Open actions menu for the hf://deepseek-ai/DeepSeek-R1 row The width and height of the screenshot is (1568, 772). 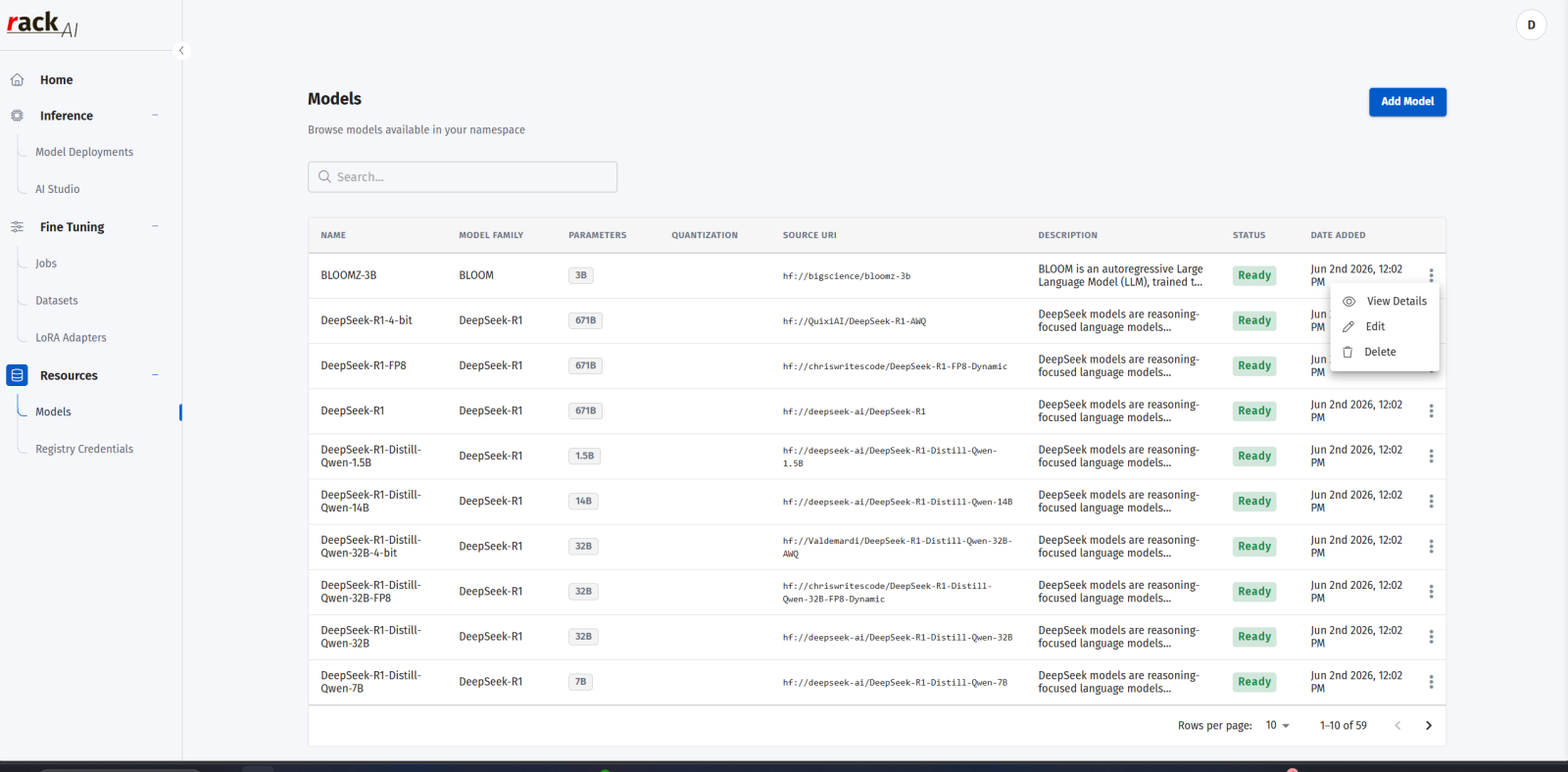1431,411
